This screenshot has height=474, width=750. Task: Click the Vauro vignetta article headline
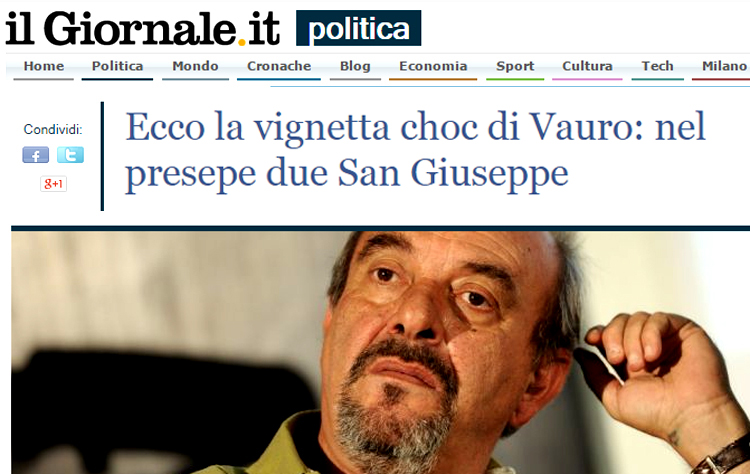pos(415,150)
